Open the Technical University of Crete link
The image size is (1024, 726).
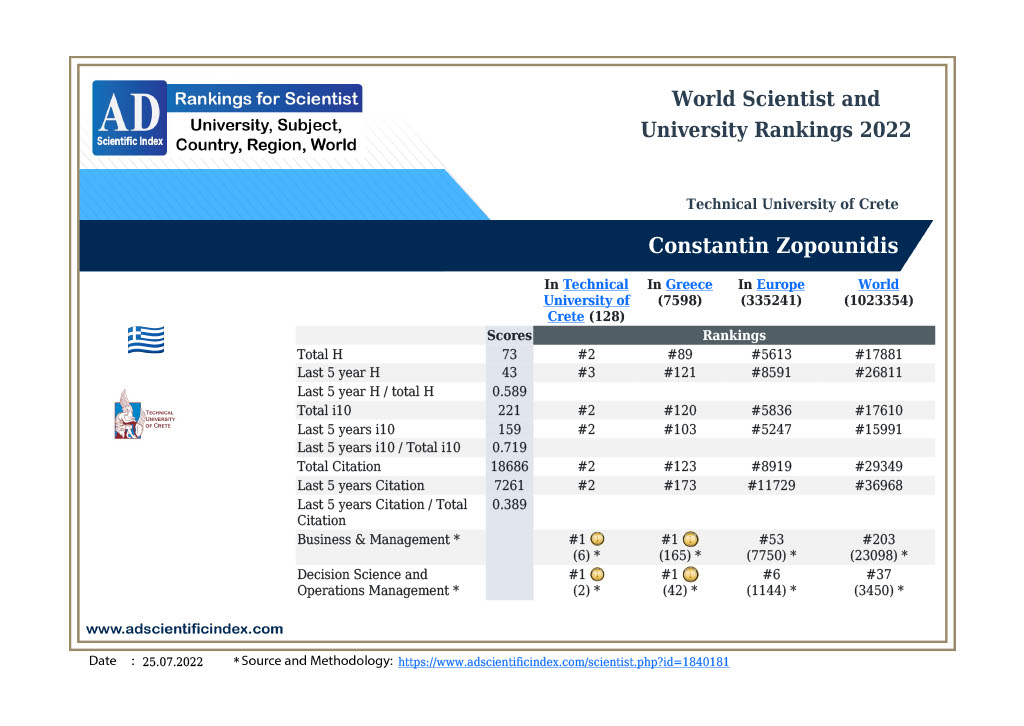click(x=587, y=300)
